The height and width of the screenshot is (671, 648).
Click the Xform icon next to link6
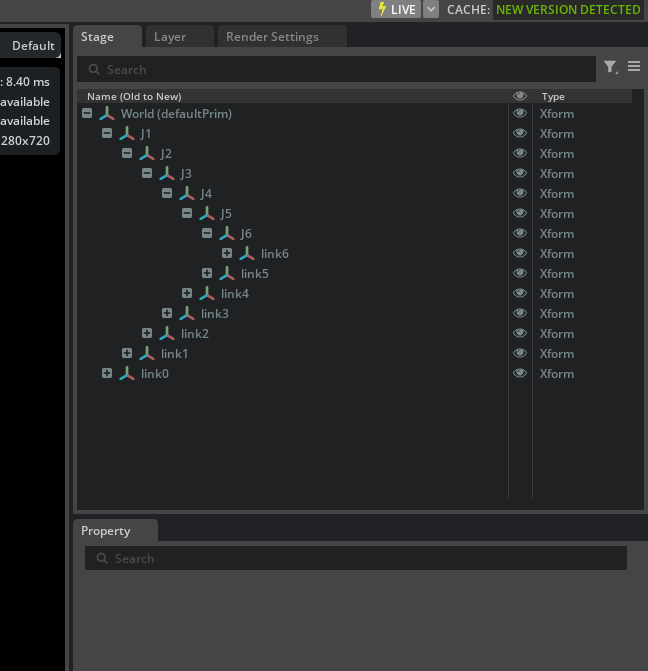tap(247, 254)
